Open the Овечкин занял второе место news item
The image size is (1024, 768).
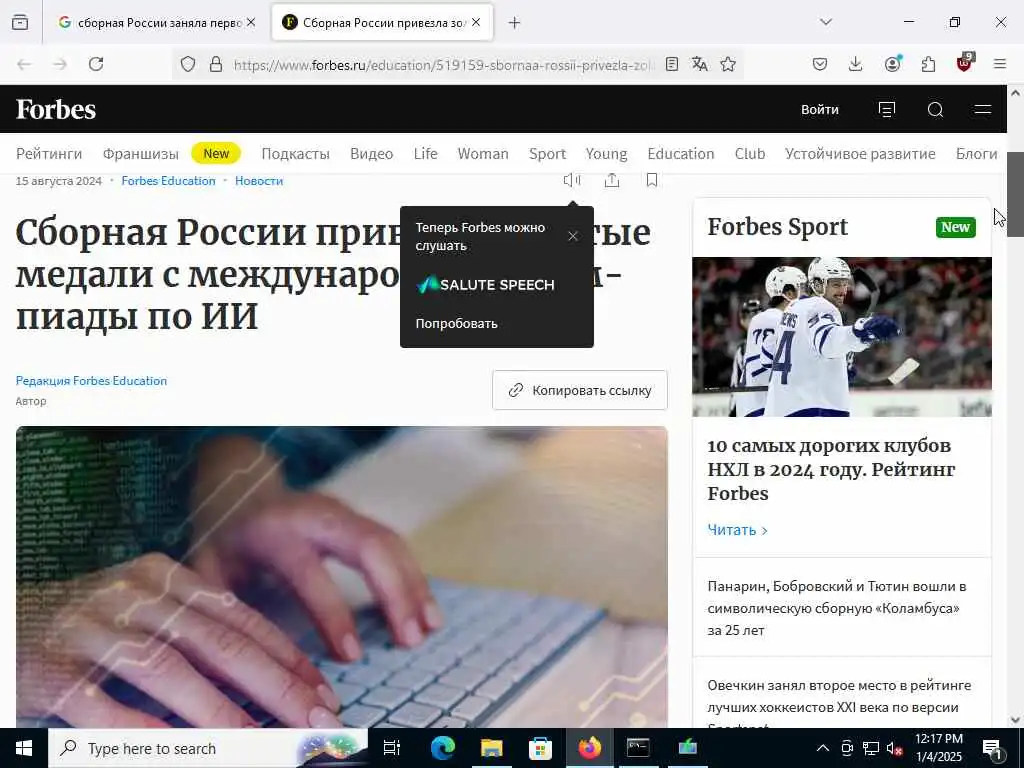coord(839,705)
